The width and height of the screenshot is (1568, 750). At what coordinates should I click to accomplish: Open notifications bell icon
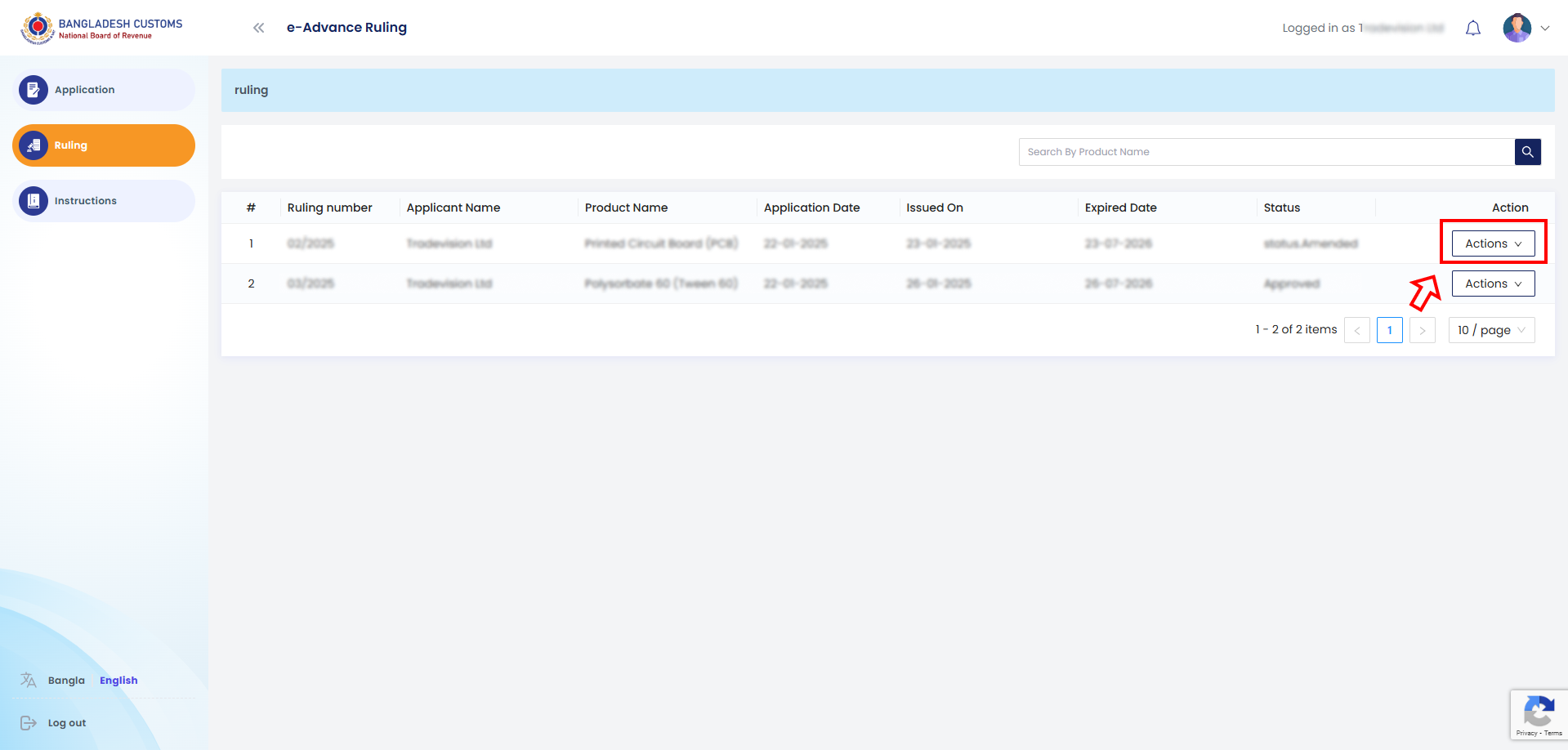(x=1473, y=29)
